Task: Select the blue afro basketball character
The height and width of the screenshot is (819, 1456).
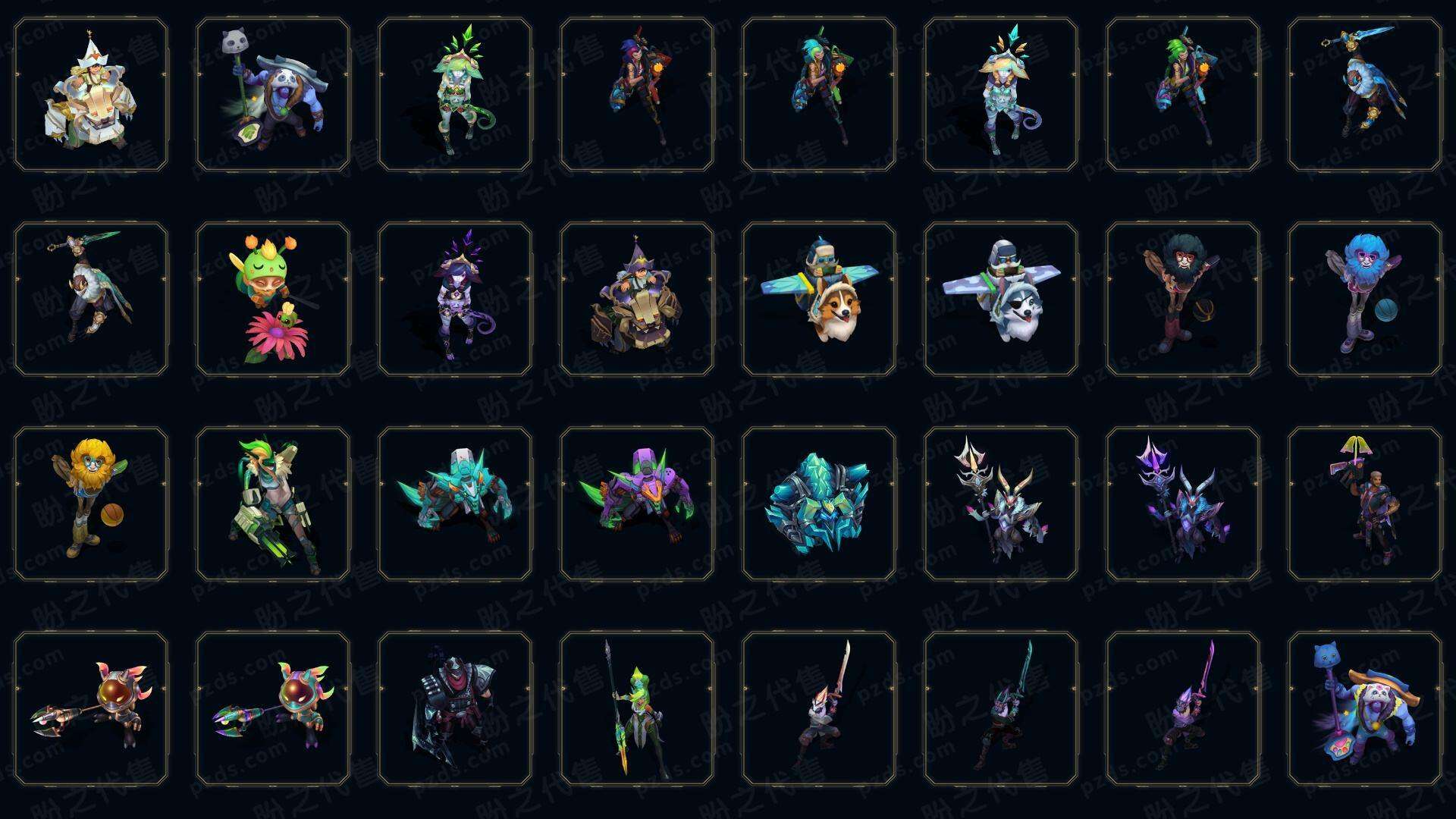Action: (1365, 299)
